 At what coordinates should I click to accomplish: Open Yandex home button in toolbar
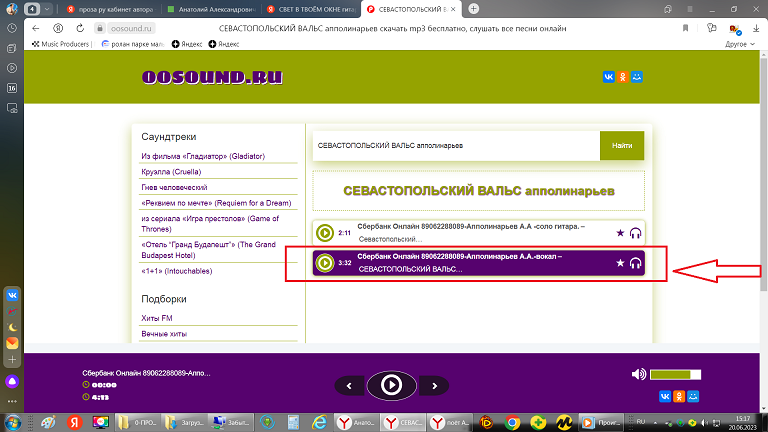coord(58,28)
